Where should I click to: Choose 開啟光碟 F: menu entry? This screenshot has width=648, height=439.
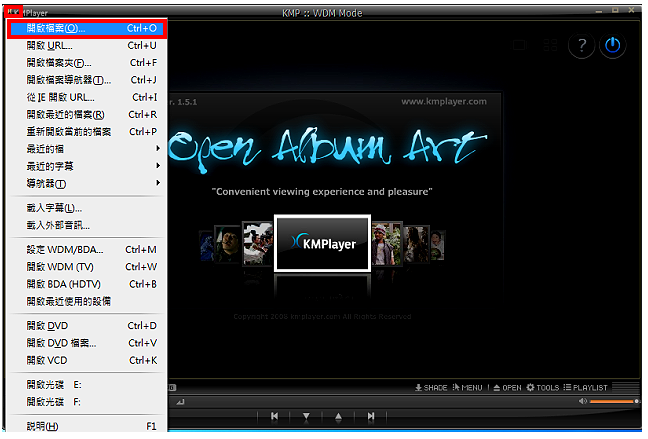click(87, 402)
